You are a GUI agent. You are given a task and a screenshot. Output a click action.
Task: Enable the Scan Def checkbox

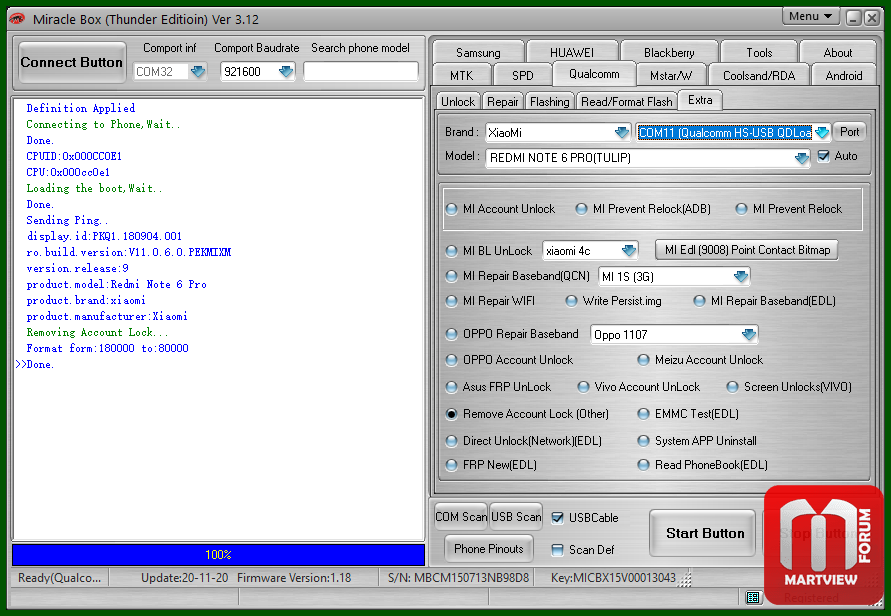tap(558, 549)
